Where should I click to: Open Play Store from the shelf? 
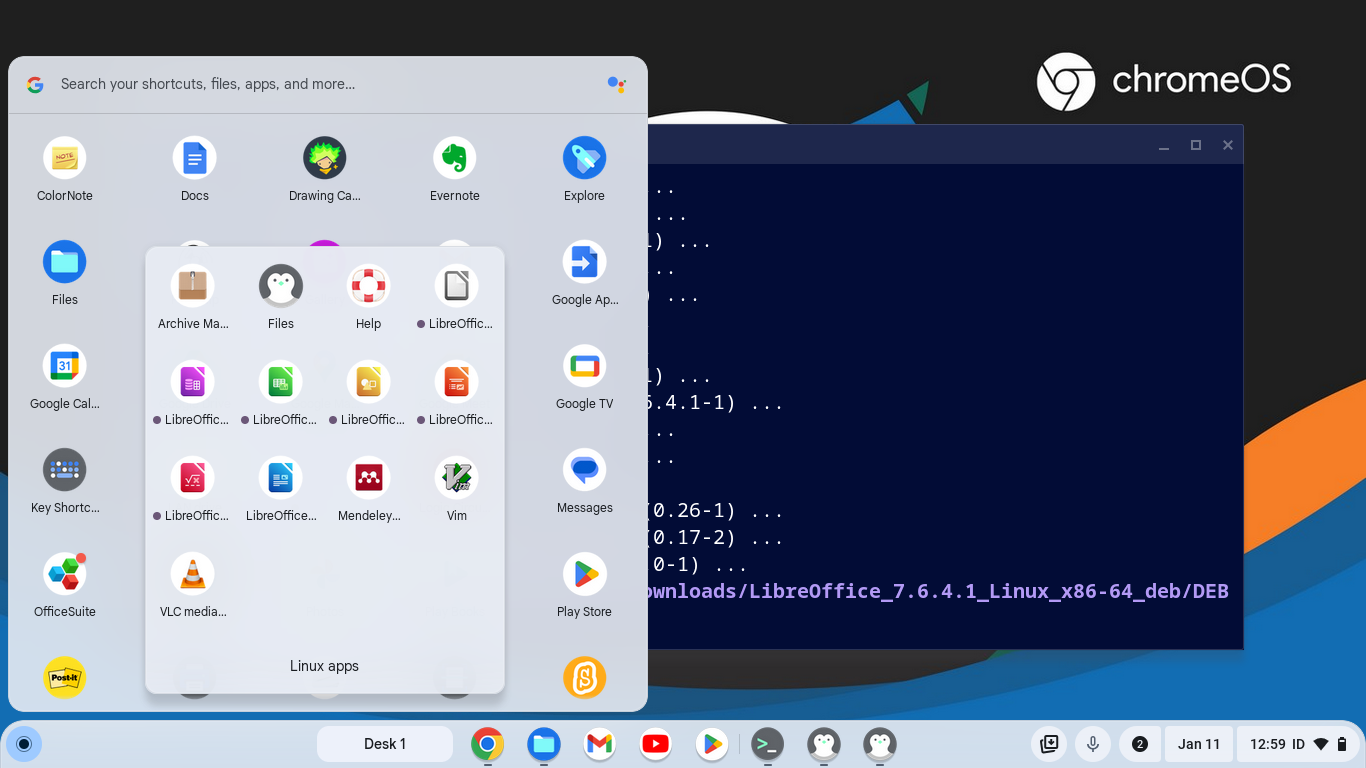[x=712, y=744]
